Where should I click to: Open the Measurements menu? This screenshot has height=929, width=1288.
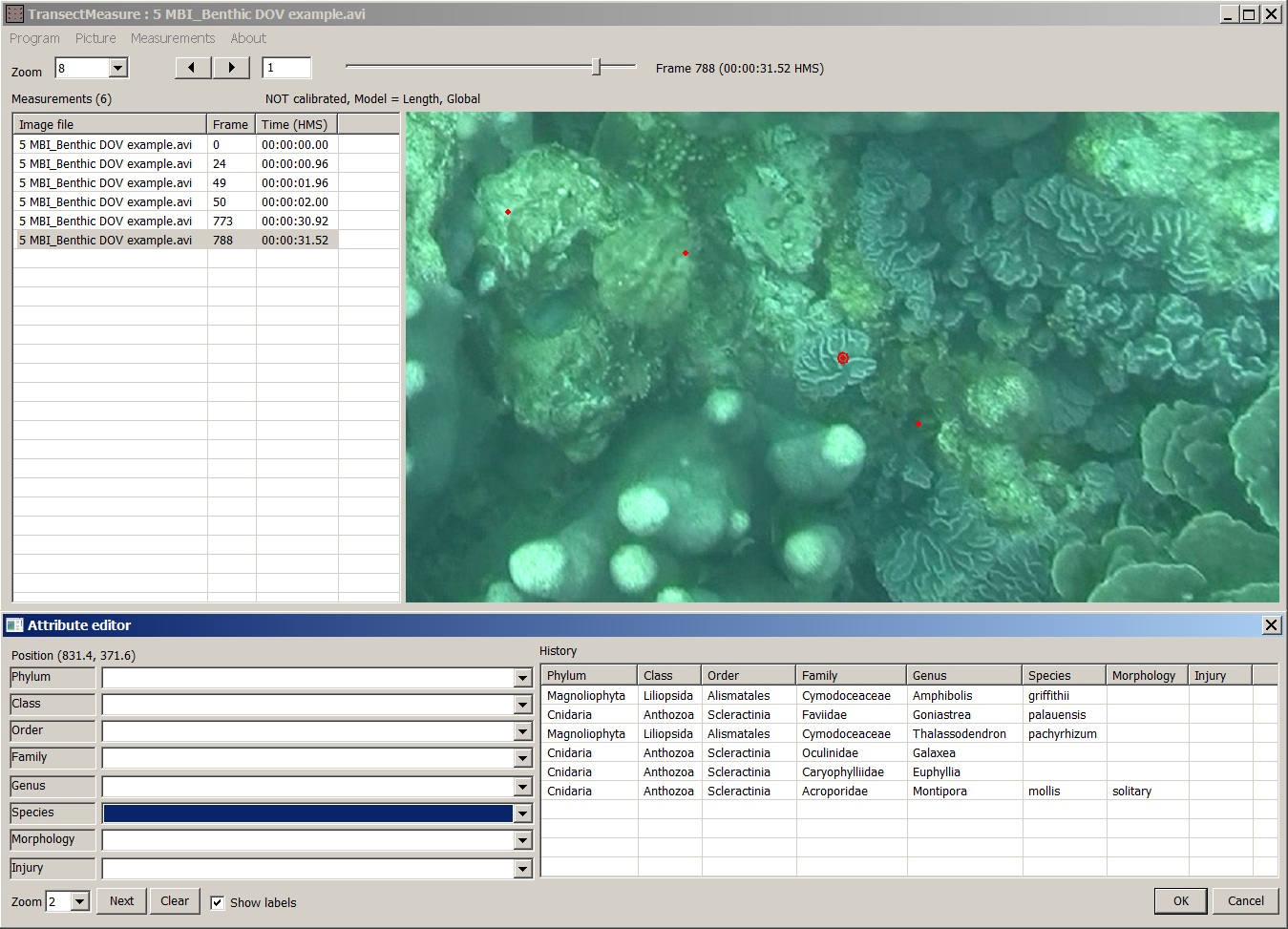pyautogui.click(x=173, y=38)
